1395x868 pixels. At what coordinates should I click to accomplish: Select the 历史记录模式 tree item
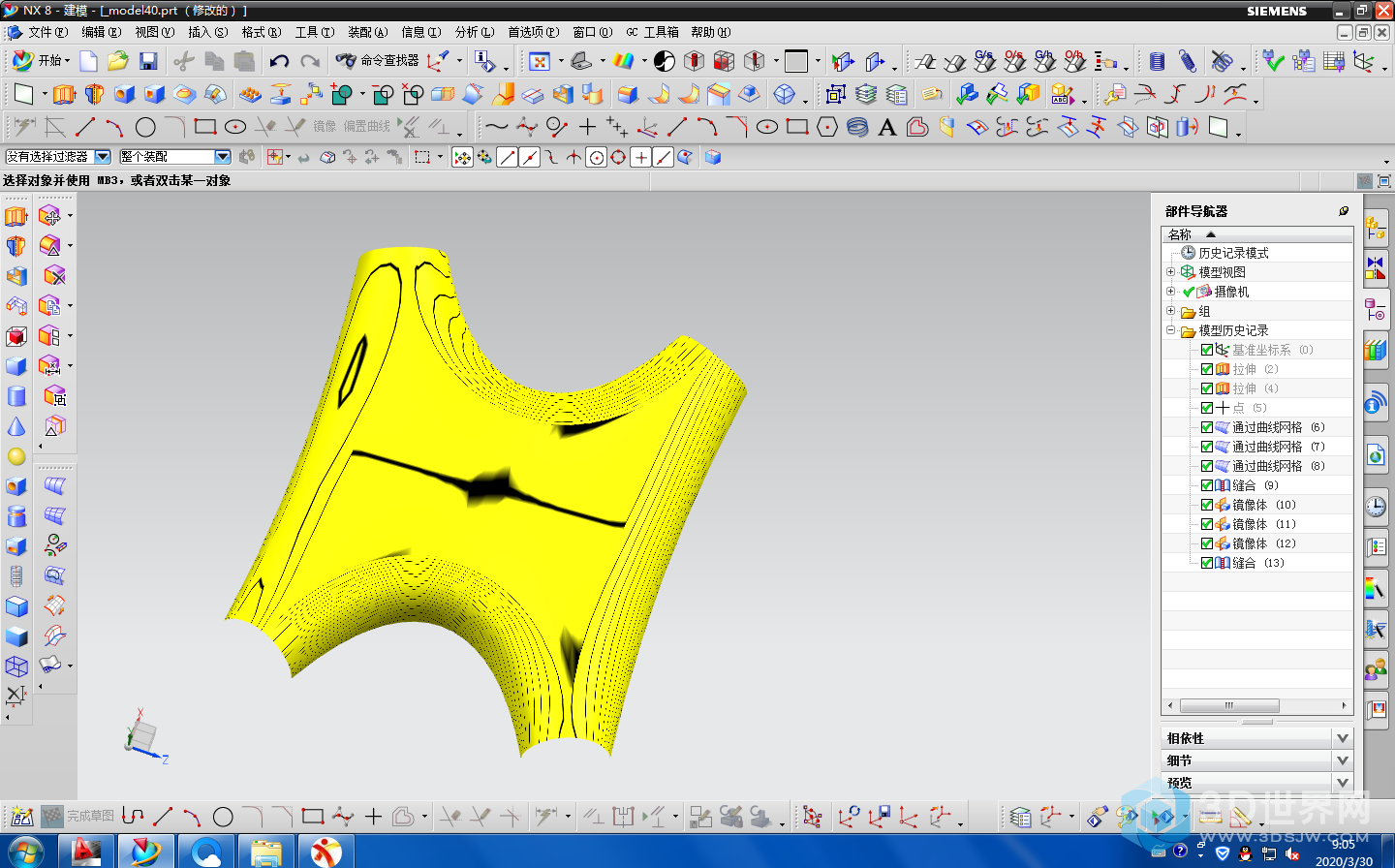(1232, 253)
